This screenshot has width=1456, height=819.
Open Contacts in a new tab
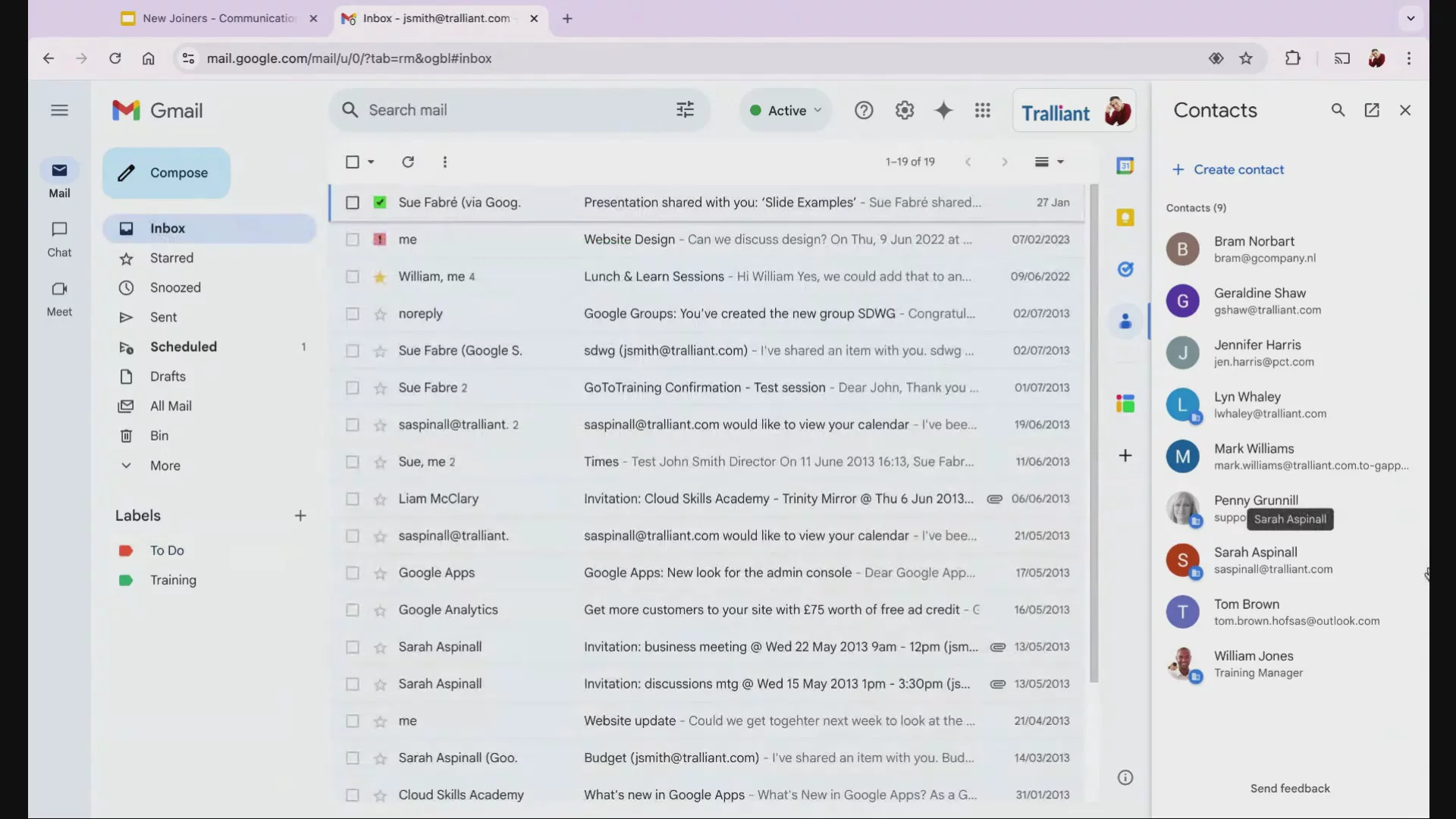1372,110
